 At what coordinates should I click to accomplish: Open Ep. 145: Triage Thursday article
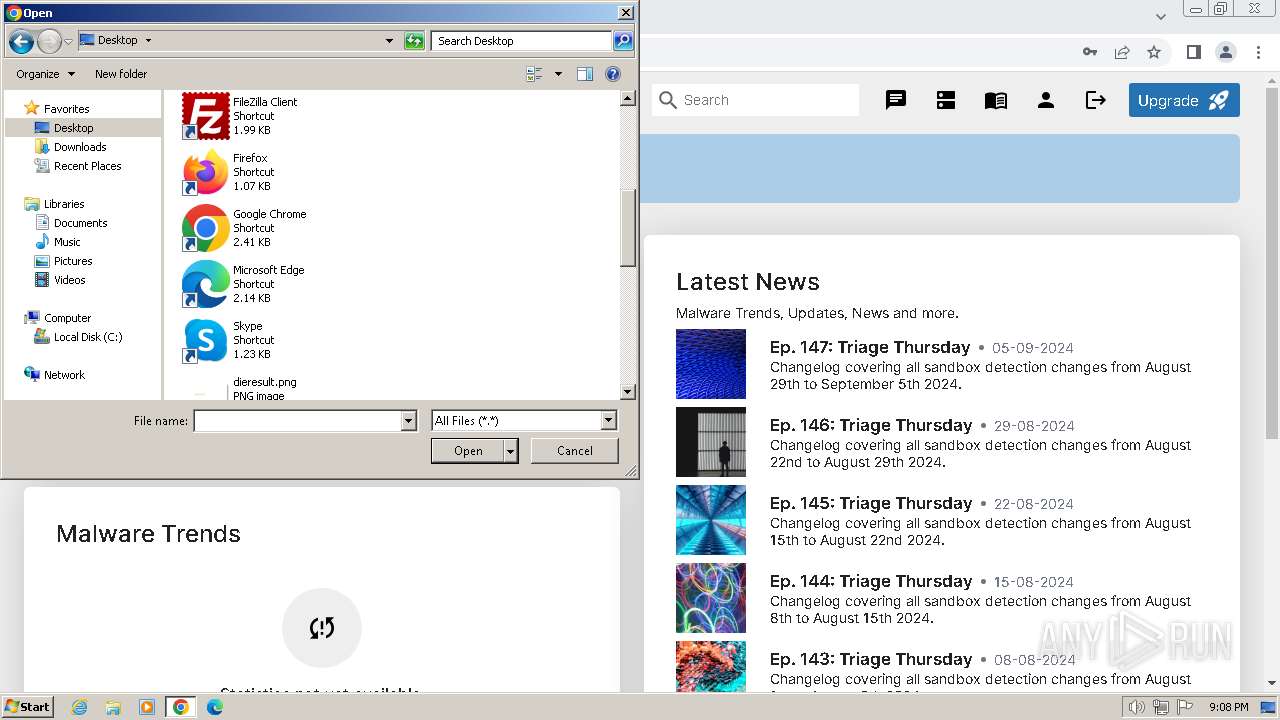871,503
